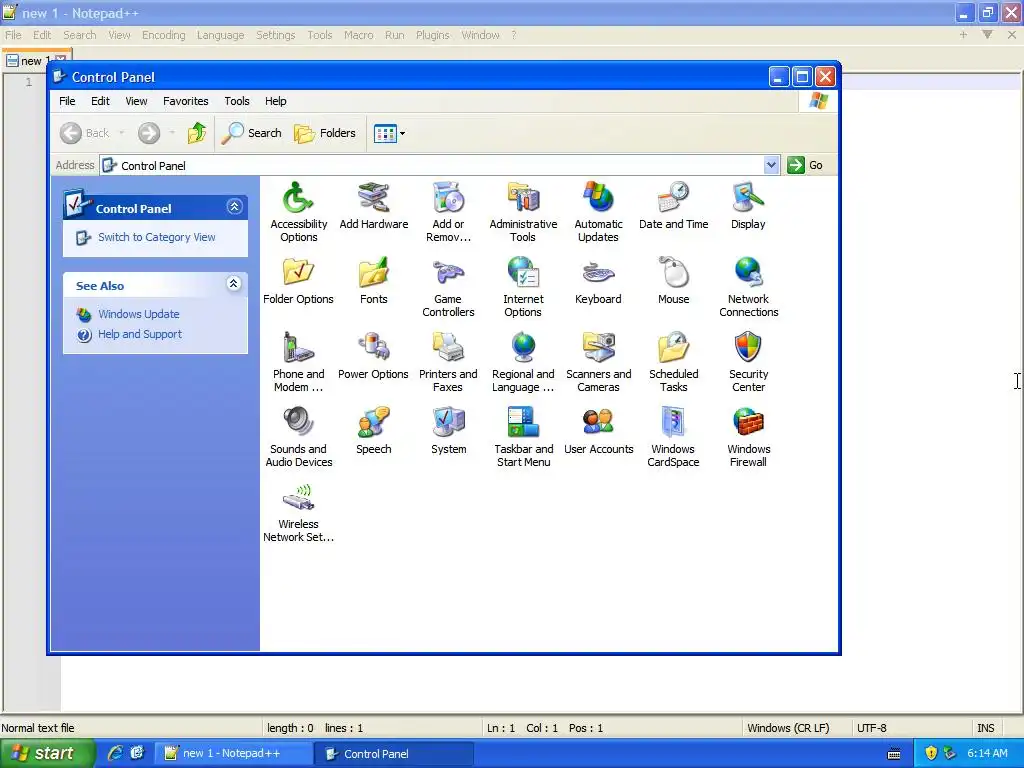Open the Fonts folder icon
Screen dimensions: 1024x768
click(374, 280)
